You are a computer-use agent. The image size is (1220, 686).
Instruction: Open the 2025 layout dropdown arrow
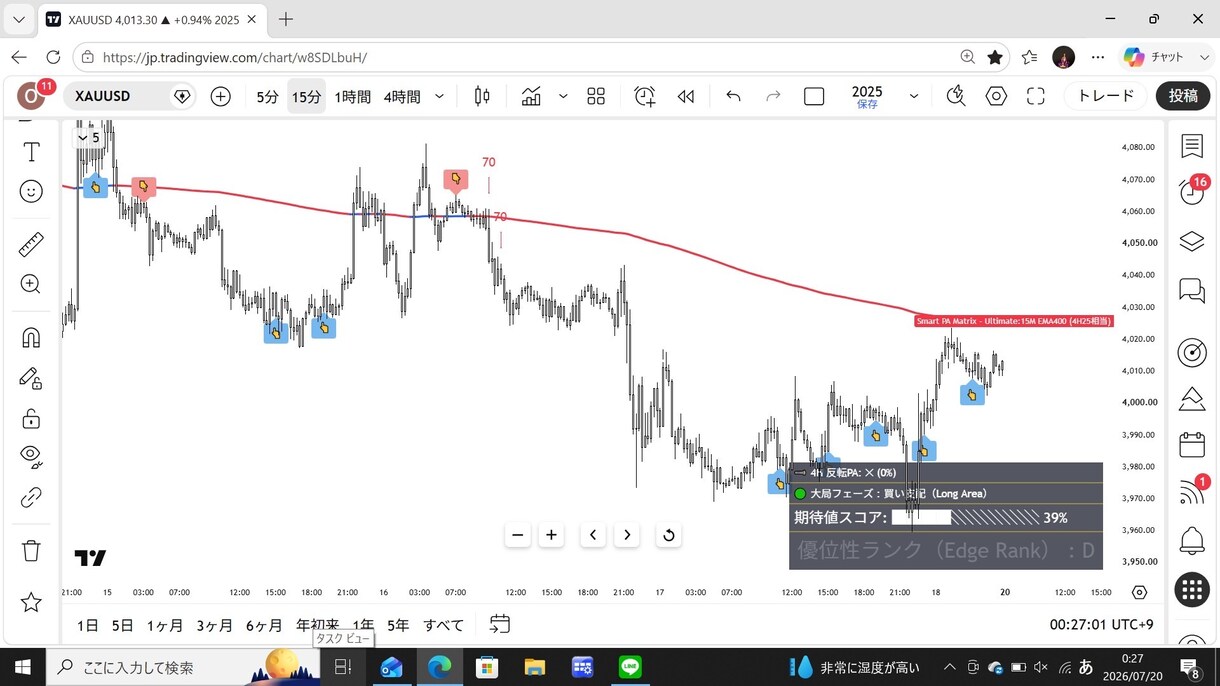click(x=914, y=96)
